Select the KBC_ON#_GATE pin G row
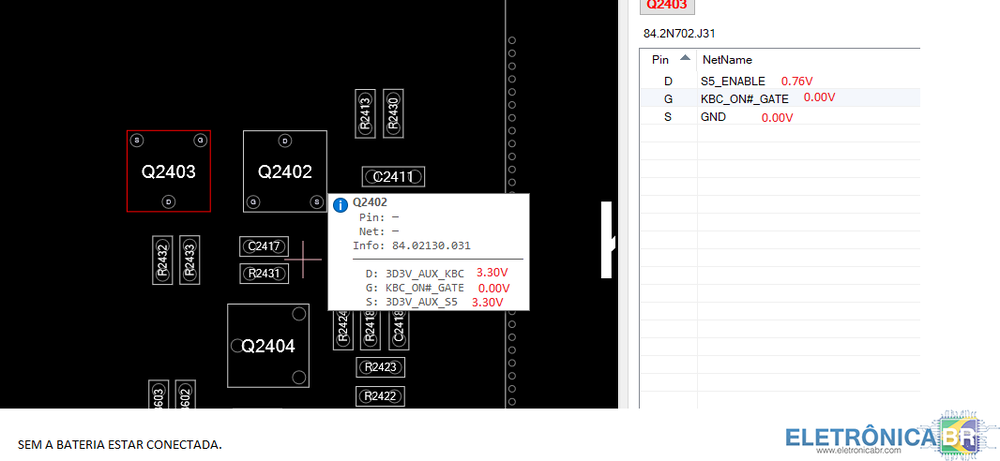Screen dimensions: 1000x461 [x=744, y=99]
